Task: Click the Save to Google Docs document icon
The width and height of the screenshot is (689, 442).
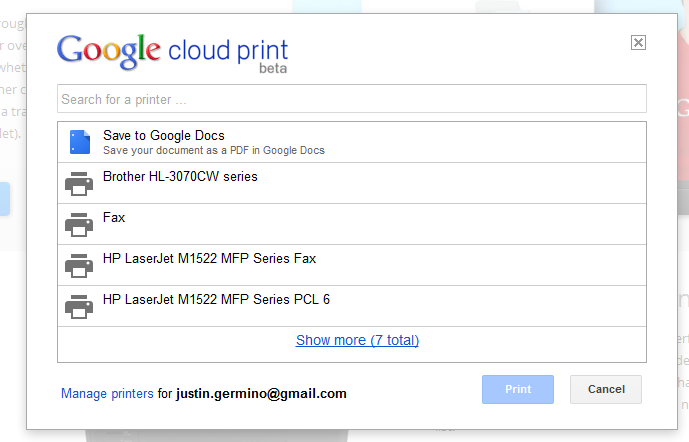Action: point(80,142)
